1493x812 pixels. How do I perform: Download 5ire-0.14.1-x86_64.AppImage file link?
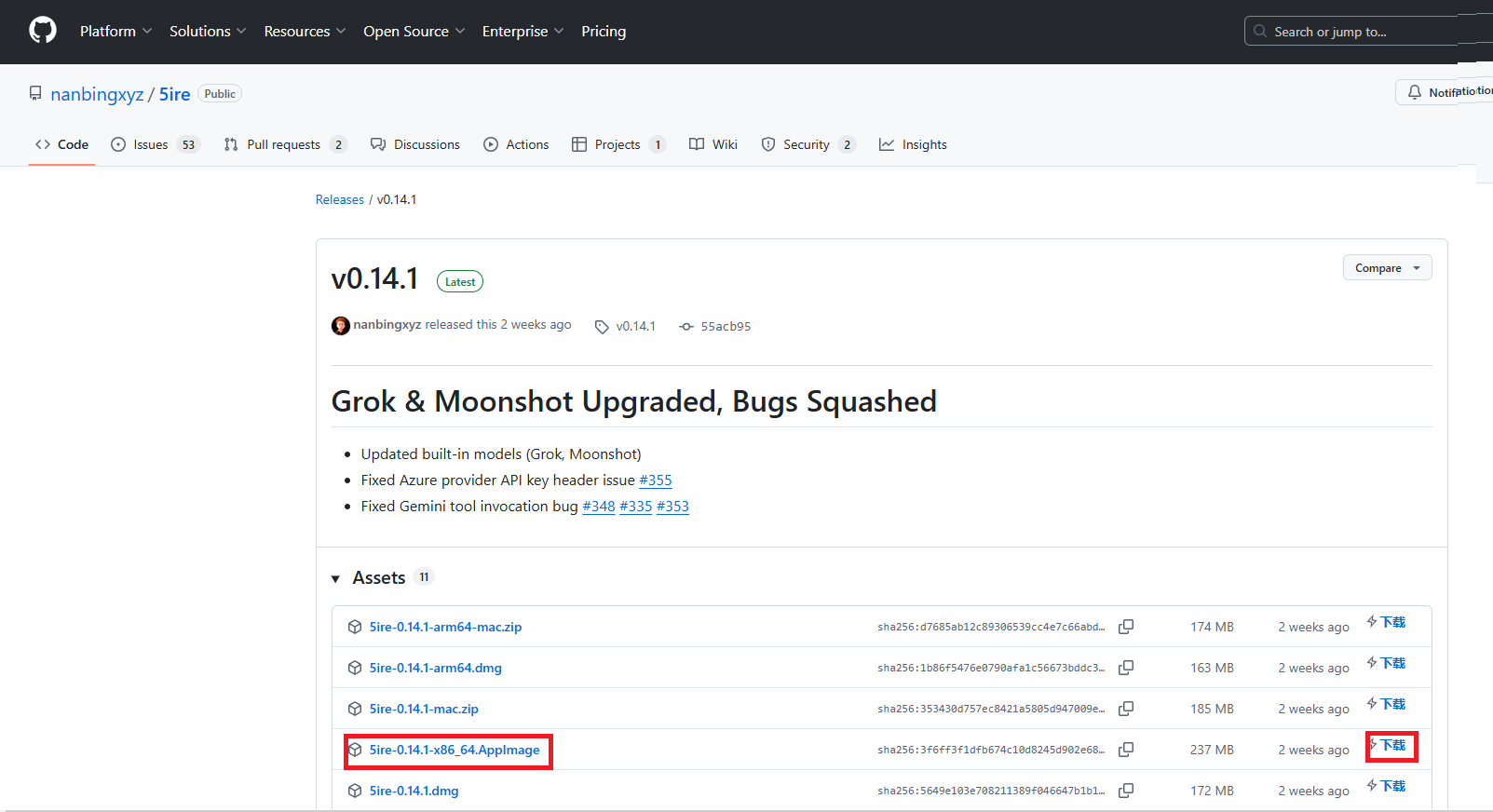[454, 750]
